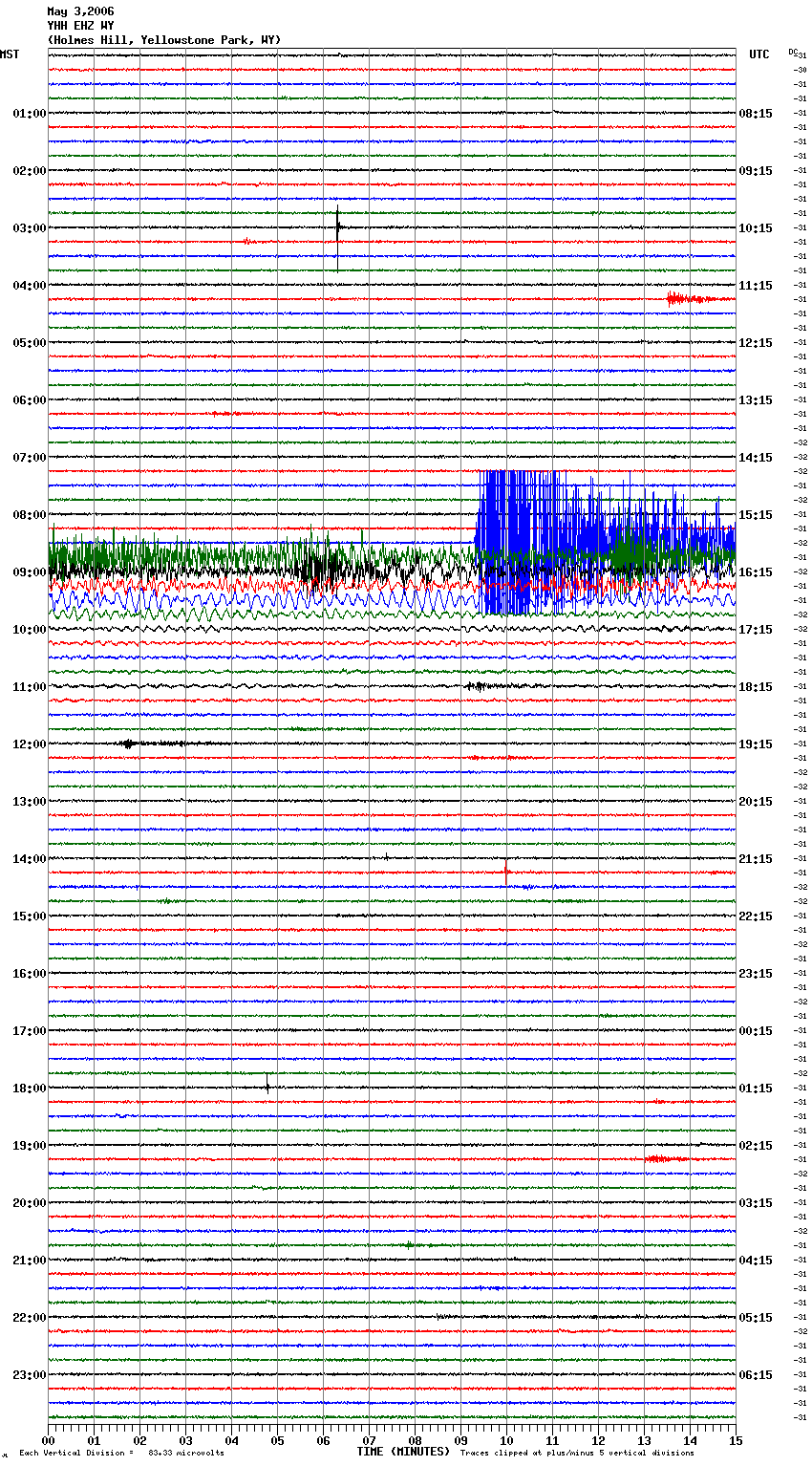This screenshot has width=812, height=1466.
Task: Click the 10:15 UTC time label
Action: [x=756, y=228]
